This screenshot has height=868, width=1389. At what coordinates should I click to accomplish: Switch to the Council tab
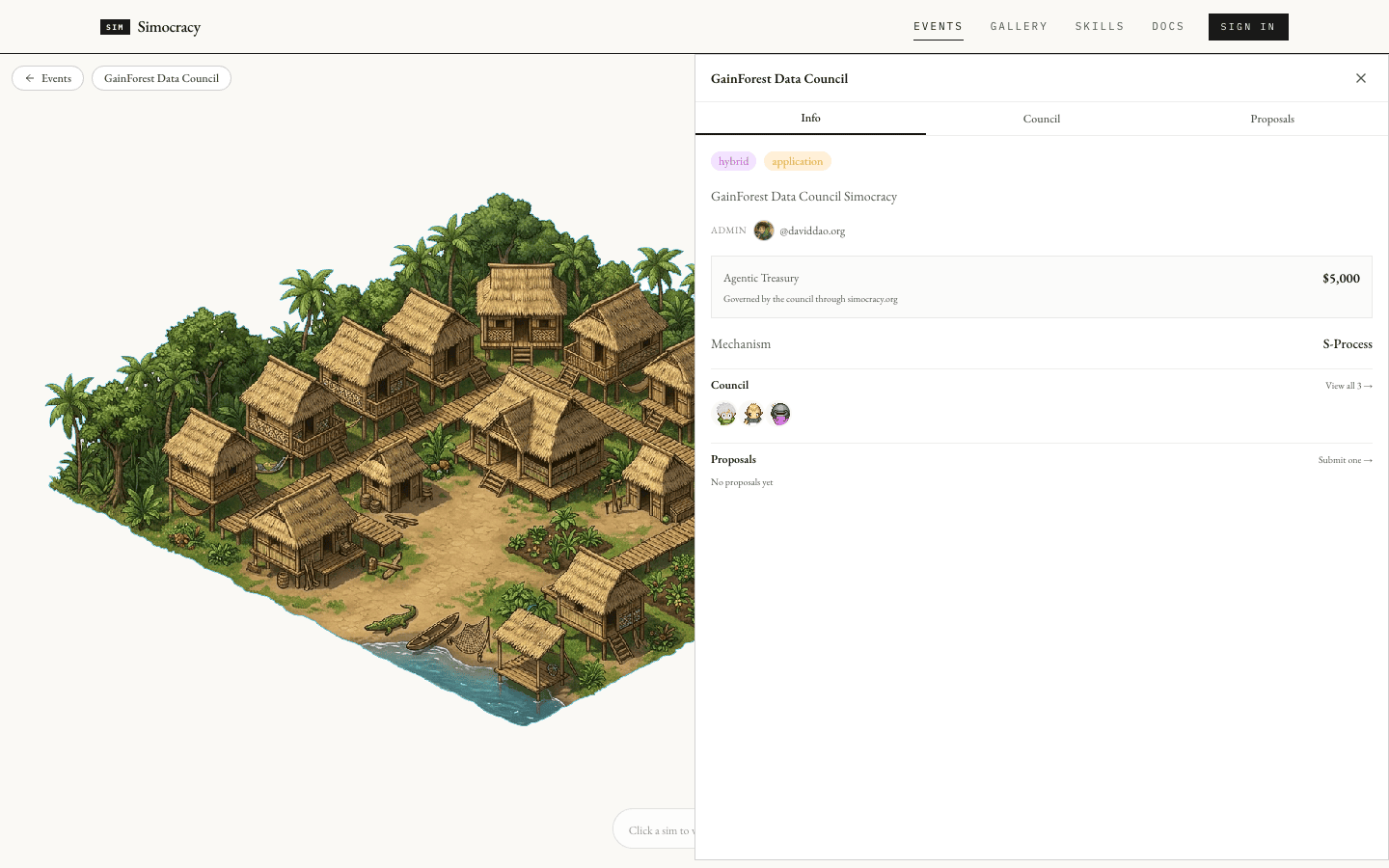click(x=1042, y=119)
